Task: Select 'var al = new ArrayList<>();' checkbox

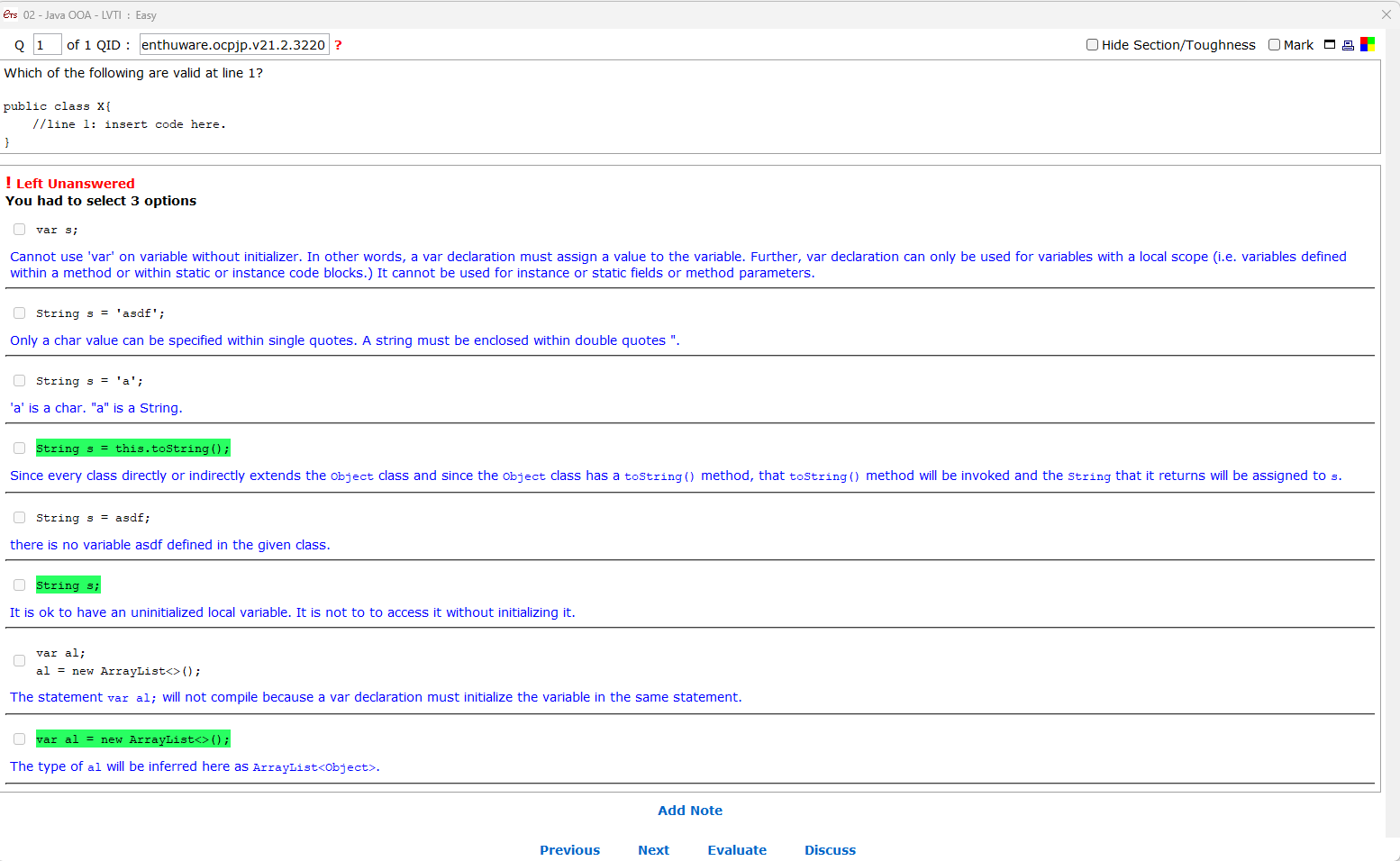Action: pos(19,739)
